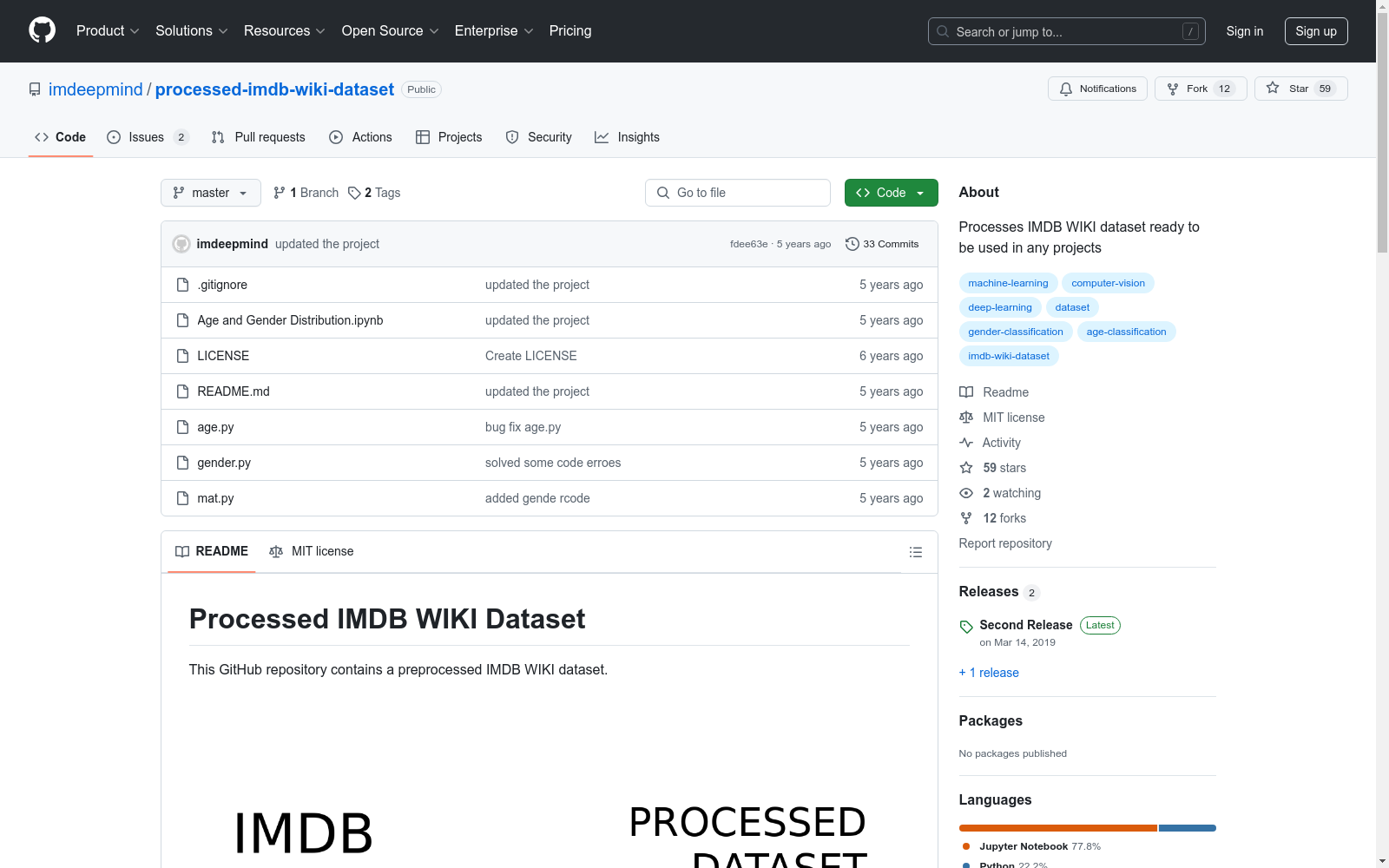Open the master branch selector
This screenshot has width=1389, height=868.
point(210,193)
